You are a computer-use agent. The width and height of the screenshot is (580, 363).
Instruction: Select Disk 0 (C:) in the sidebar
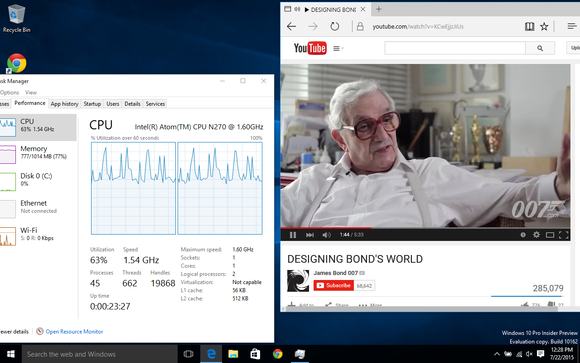(38, 181)
